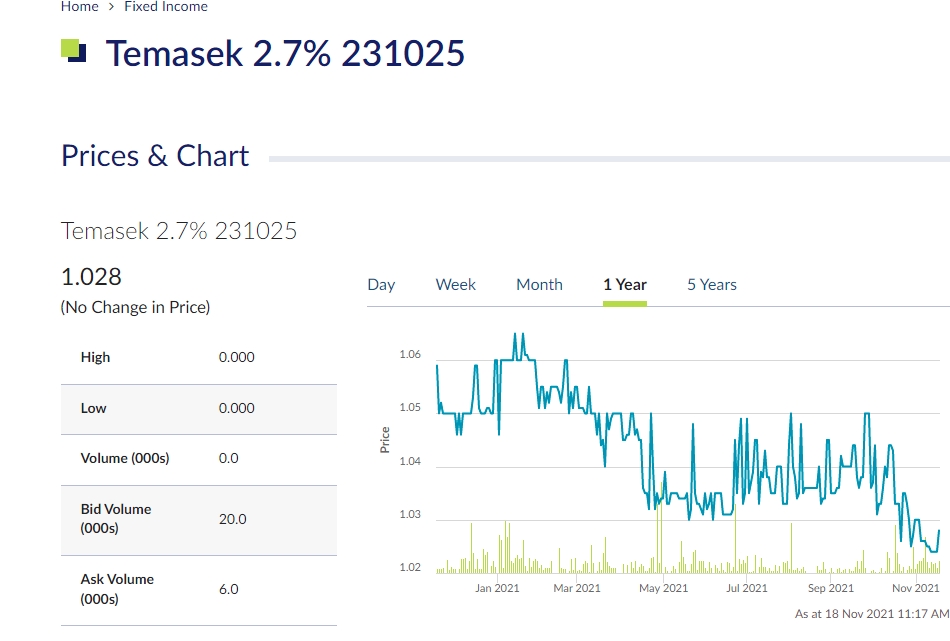
Task: Click the Jan 2021 axis label
Action: (x=497, y=588)
